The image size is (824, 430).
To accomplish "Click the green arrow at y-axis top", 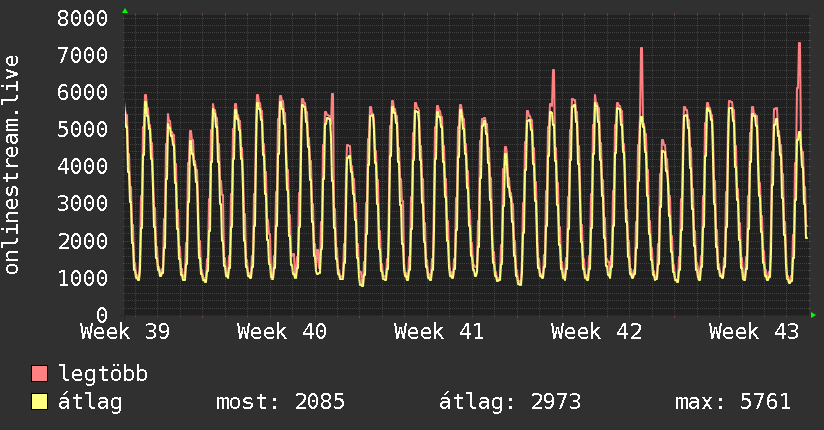I will point(125,11).
